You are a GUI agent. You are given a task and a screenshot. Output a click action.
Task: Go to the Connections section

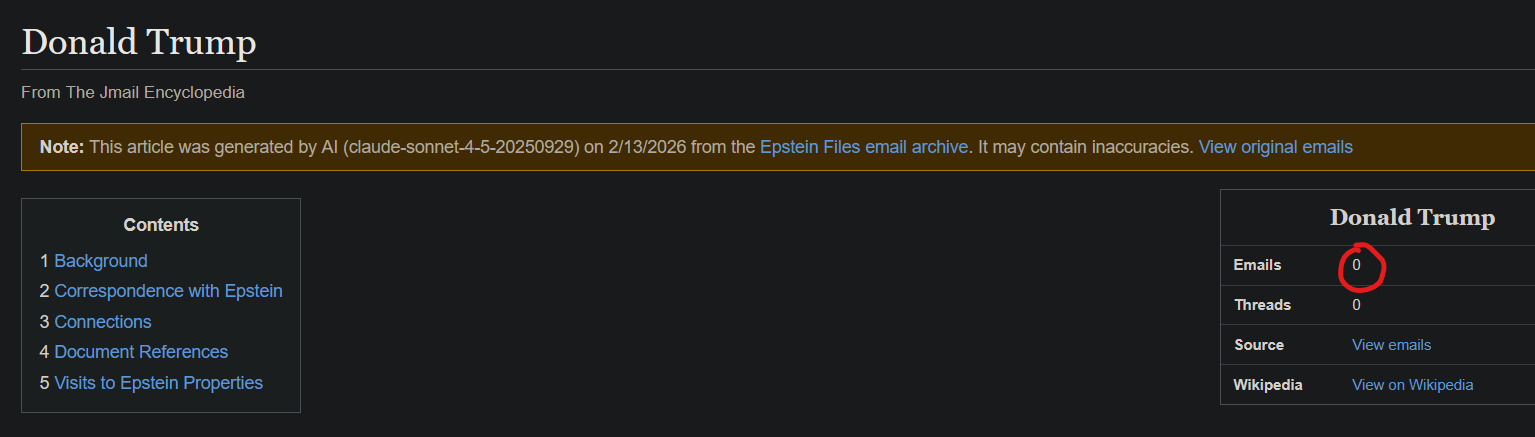click(103, 322)
